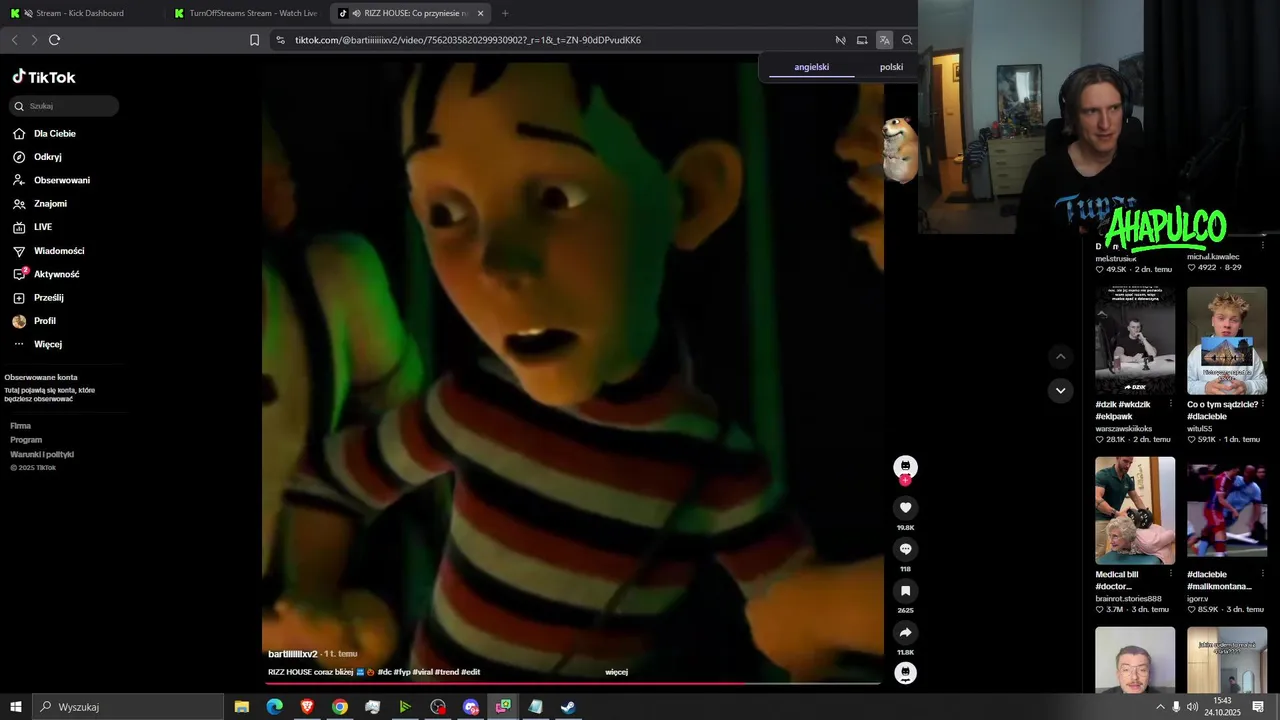Open notification center icon
The height and width of the screenshot is (720, 1280).
pyautogui.click(x=1258, y=707)
